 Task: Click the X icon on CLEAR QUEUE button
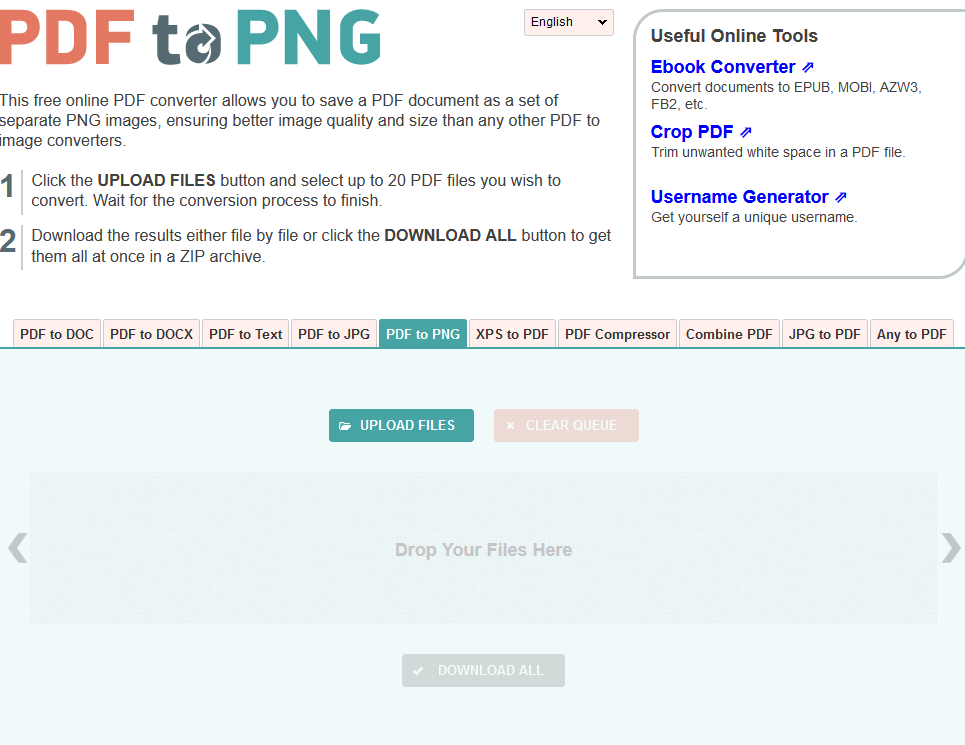click(511, 425)
